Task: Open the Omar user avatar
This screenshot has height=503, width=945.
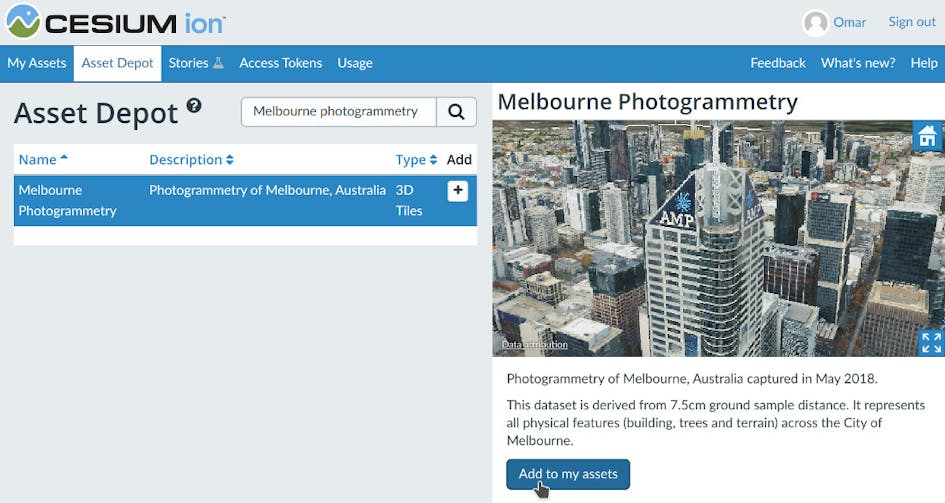Action: coord(816,23)
